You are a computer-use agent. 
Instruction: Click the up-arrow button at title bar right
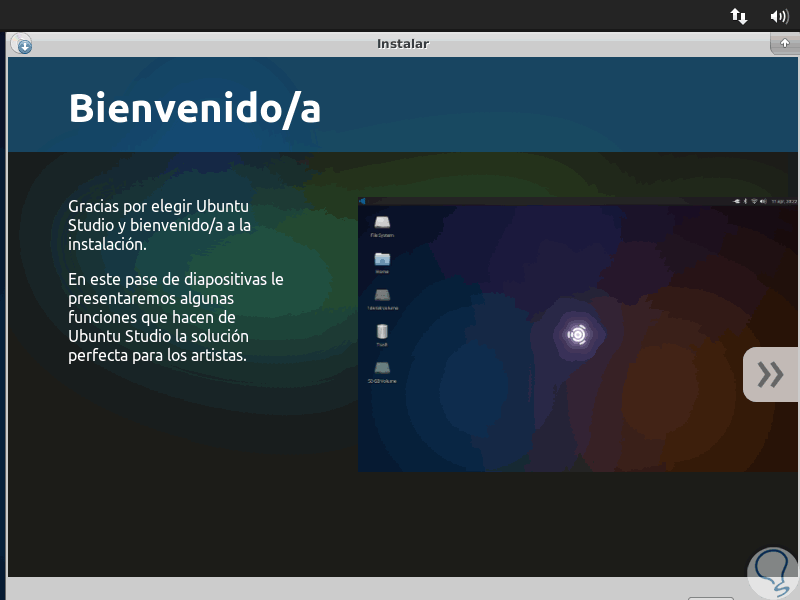click(x=785, y=43)
